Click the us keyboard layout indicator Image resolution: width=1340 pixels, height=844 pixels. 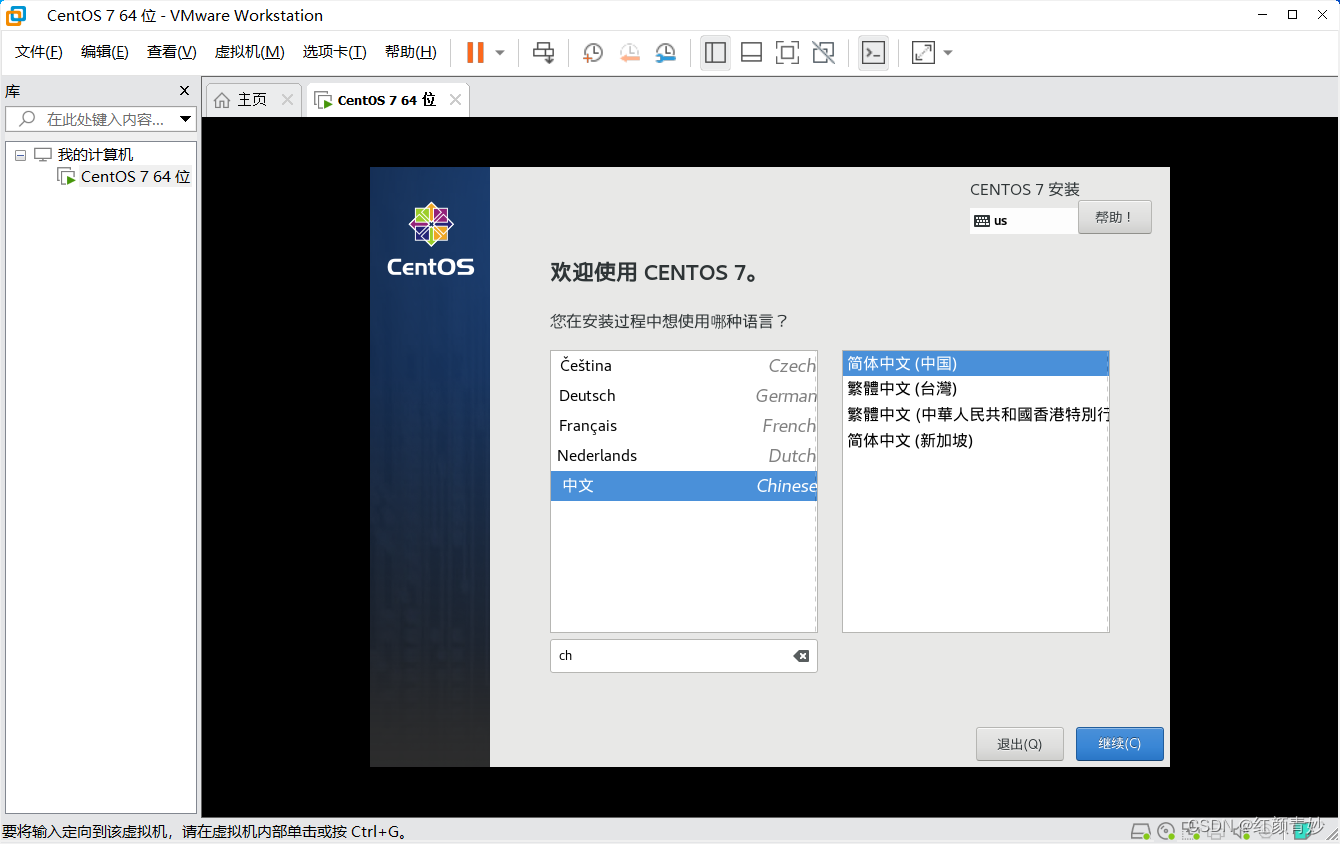point(1024,221)
